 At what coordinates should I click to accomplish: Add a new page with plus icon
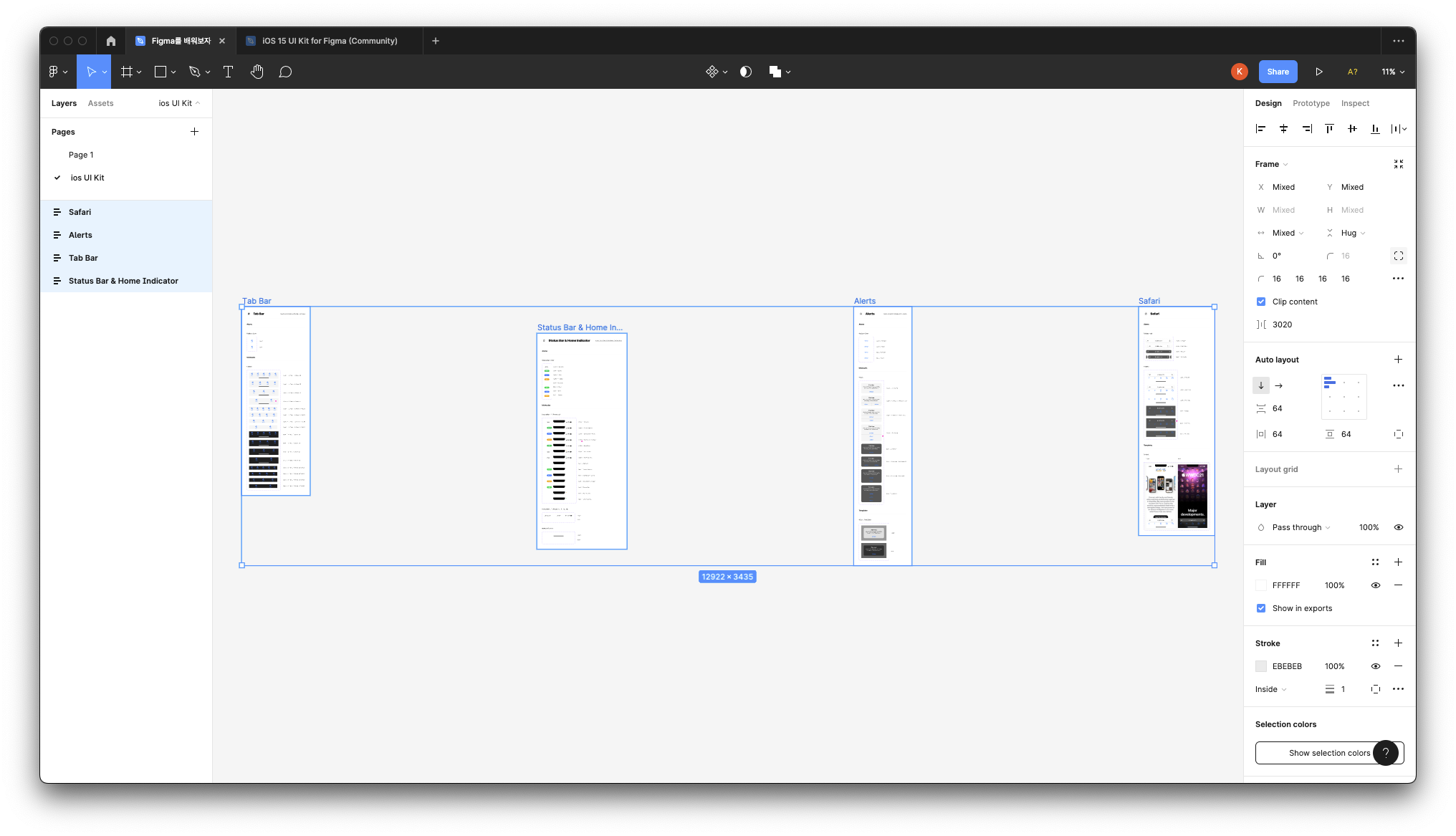point(194,132)
